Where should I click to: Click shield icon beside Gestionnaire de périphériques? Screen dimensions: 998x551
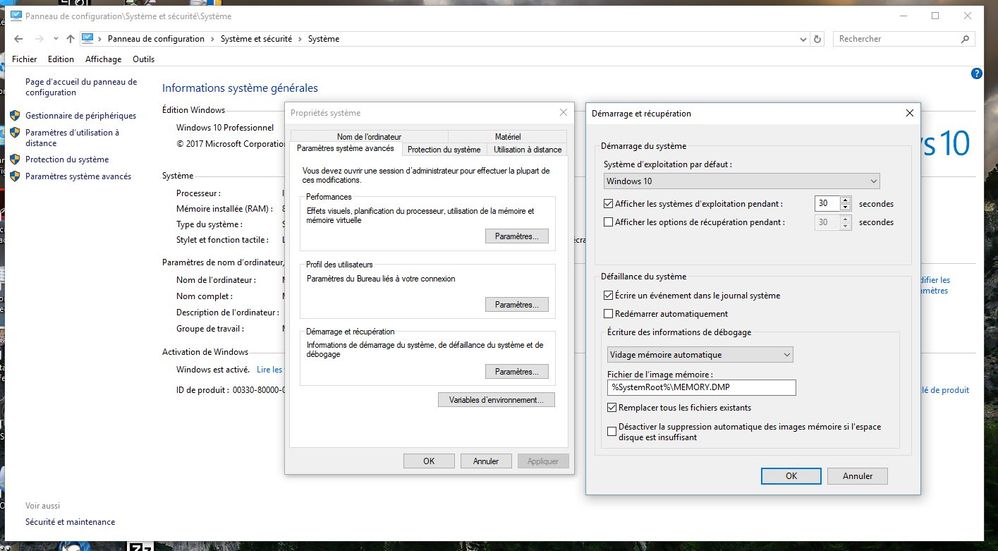coord(15,116)
